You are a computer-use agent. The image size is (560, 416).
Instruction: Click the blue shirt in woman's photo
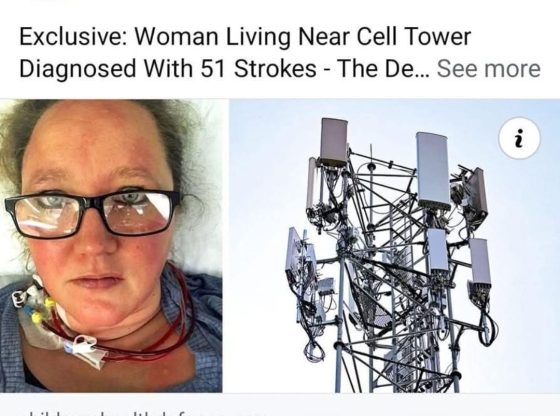(x=200, y=339)
